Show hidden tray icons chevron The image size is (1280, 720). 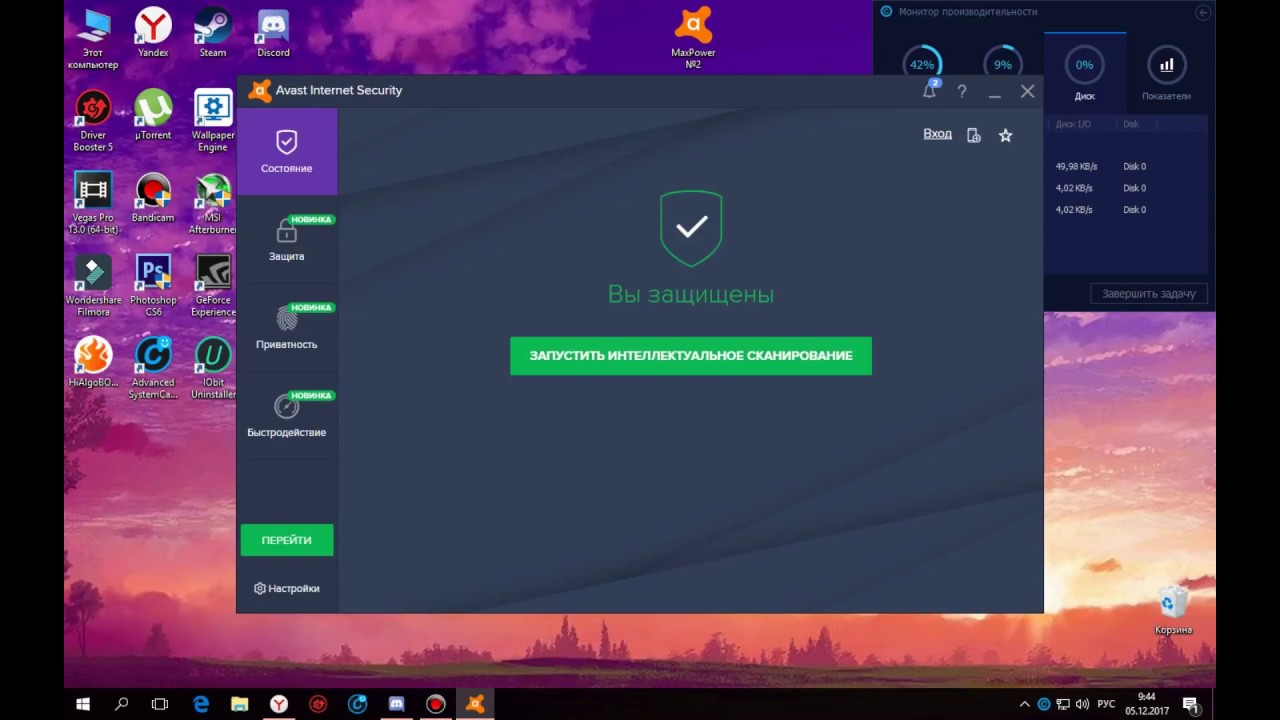click(1025, 704)
